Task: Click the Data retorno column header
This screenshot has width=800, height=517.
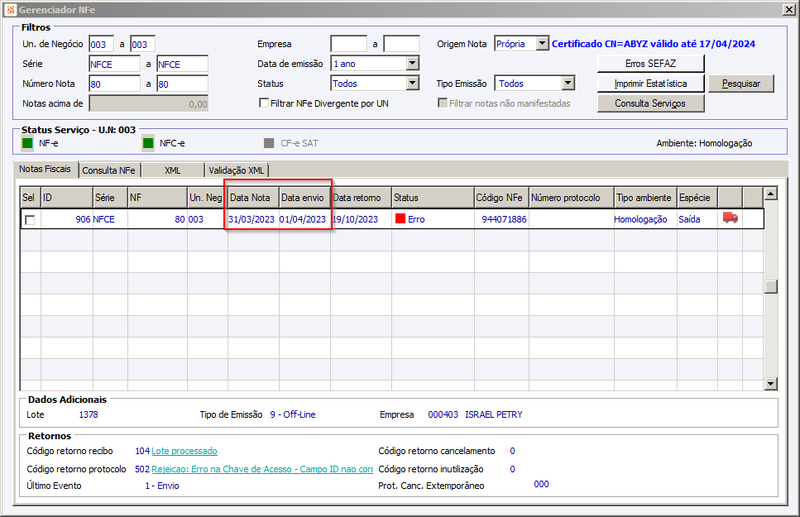Action: pos(361,198)
